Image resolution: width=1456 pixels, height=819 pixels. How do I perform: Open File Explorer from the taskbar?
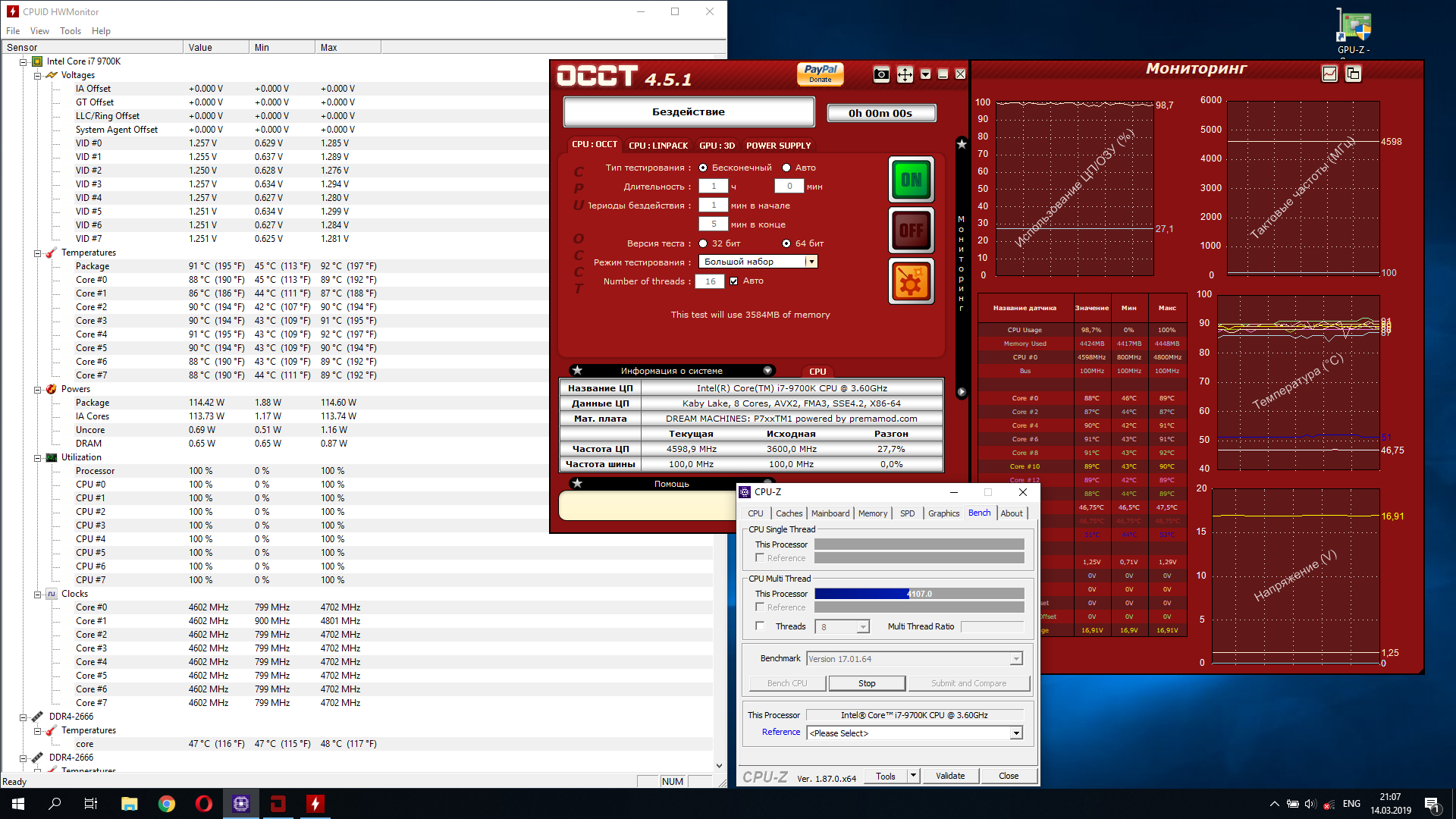tap(129, 804)
